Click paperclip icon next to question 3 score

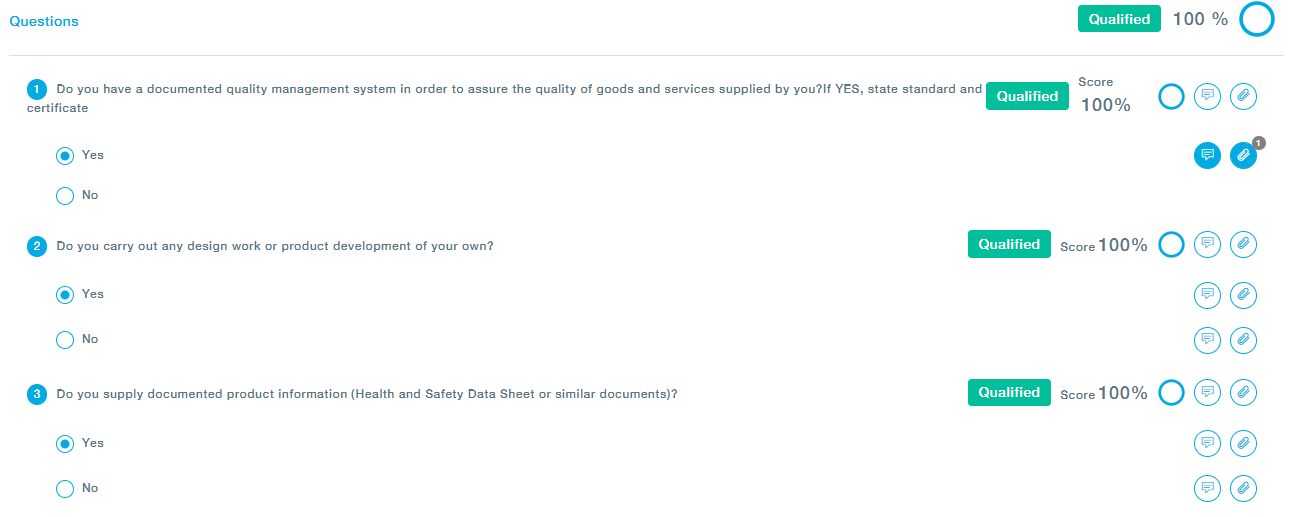1243,392
